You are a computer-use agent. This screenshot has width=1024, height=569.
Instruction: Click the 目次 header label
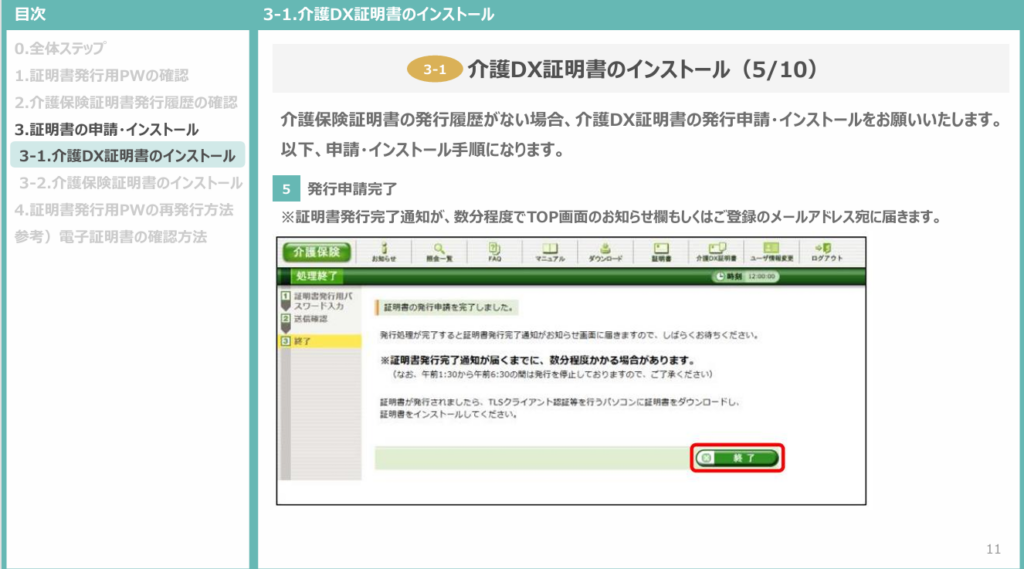(x=30, y=14)
